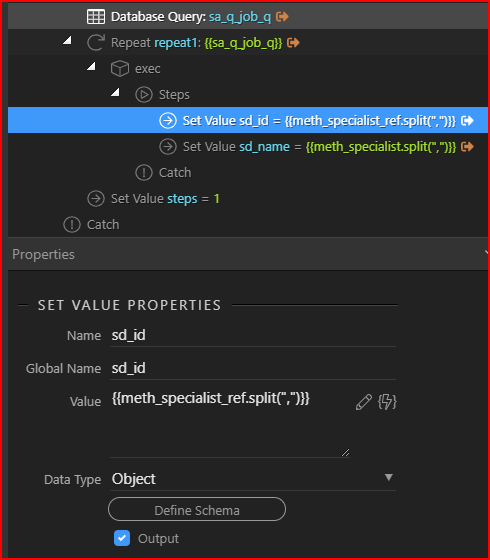This screenshot has height=560, width=490.
Task: Click the Database Query table icon
Action: (x=96, y=17)
